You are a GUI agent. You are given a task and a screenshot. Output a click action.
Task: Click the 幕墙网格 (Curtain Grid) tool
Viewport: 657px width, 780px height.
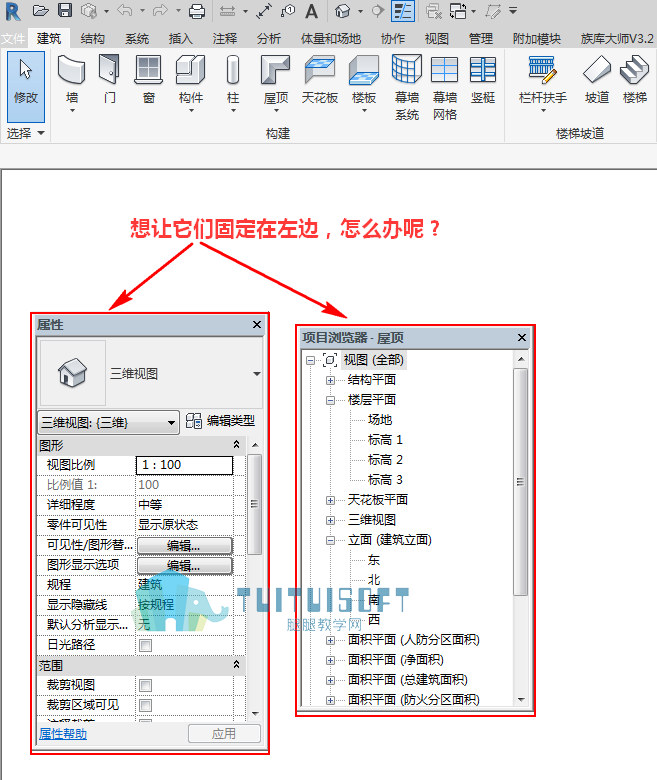tap(445, 88)
